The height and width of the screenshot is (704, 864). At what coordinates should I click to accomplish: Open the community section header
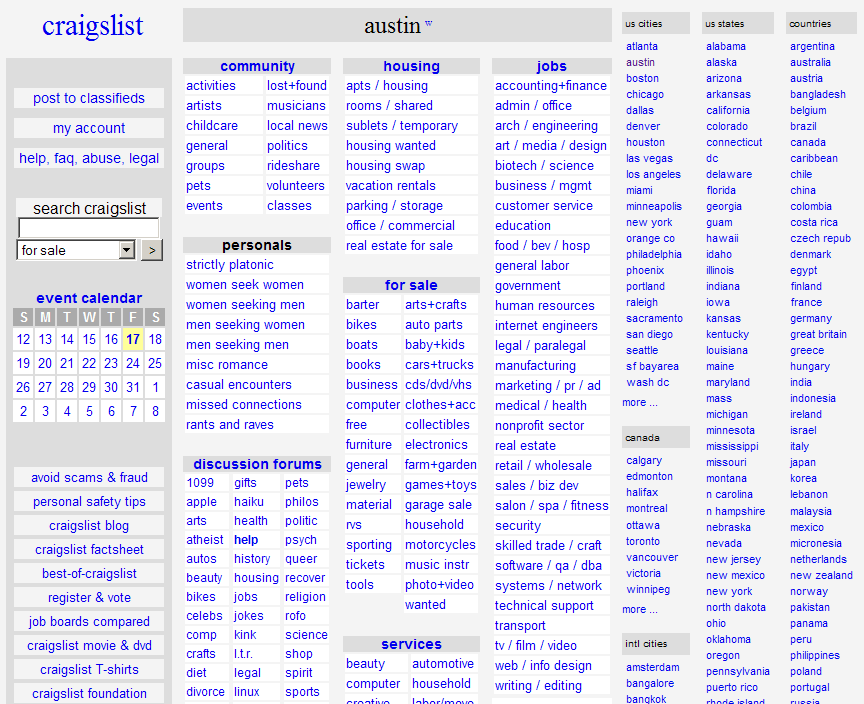[257, 66]
